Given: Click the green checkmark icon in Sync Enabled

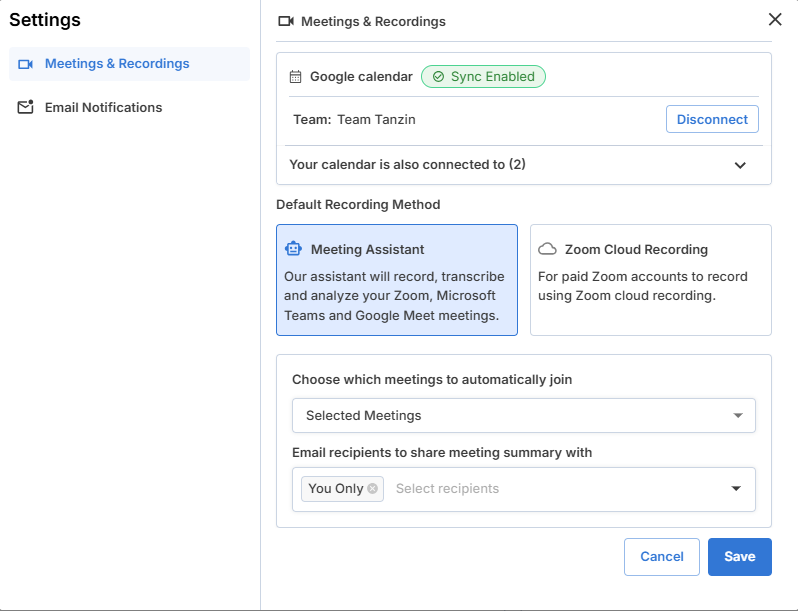Looking at the screenshot, I should pyautogui.click(x=438, y=77).
